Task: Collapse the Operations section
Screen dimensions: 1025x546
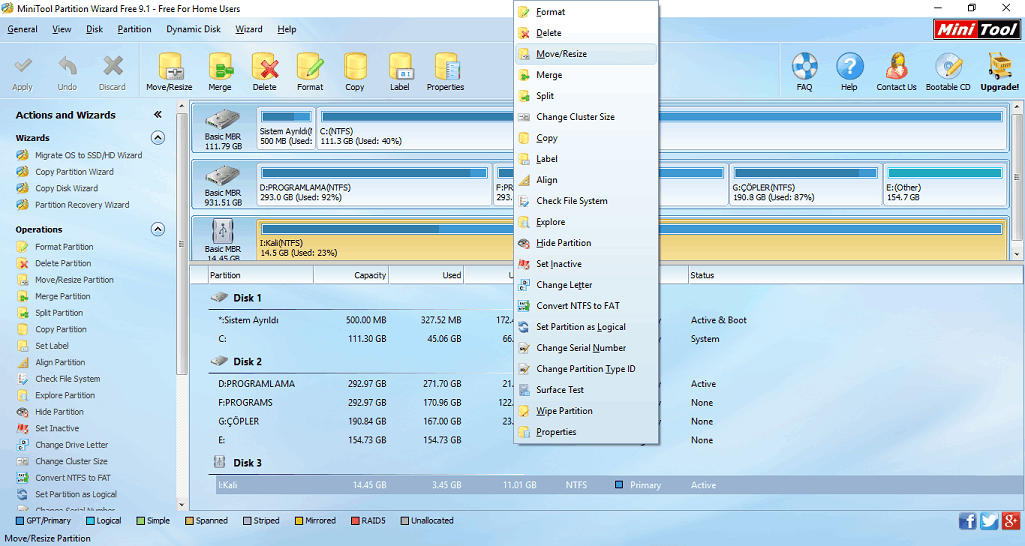Action: point(158,229)
